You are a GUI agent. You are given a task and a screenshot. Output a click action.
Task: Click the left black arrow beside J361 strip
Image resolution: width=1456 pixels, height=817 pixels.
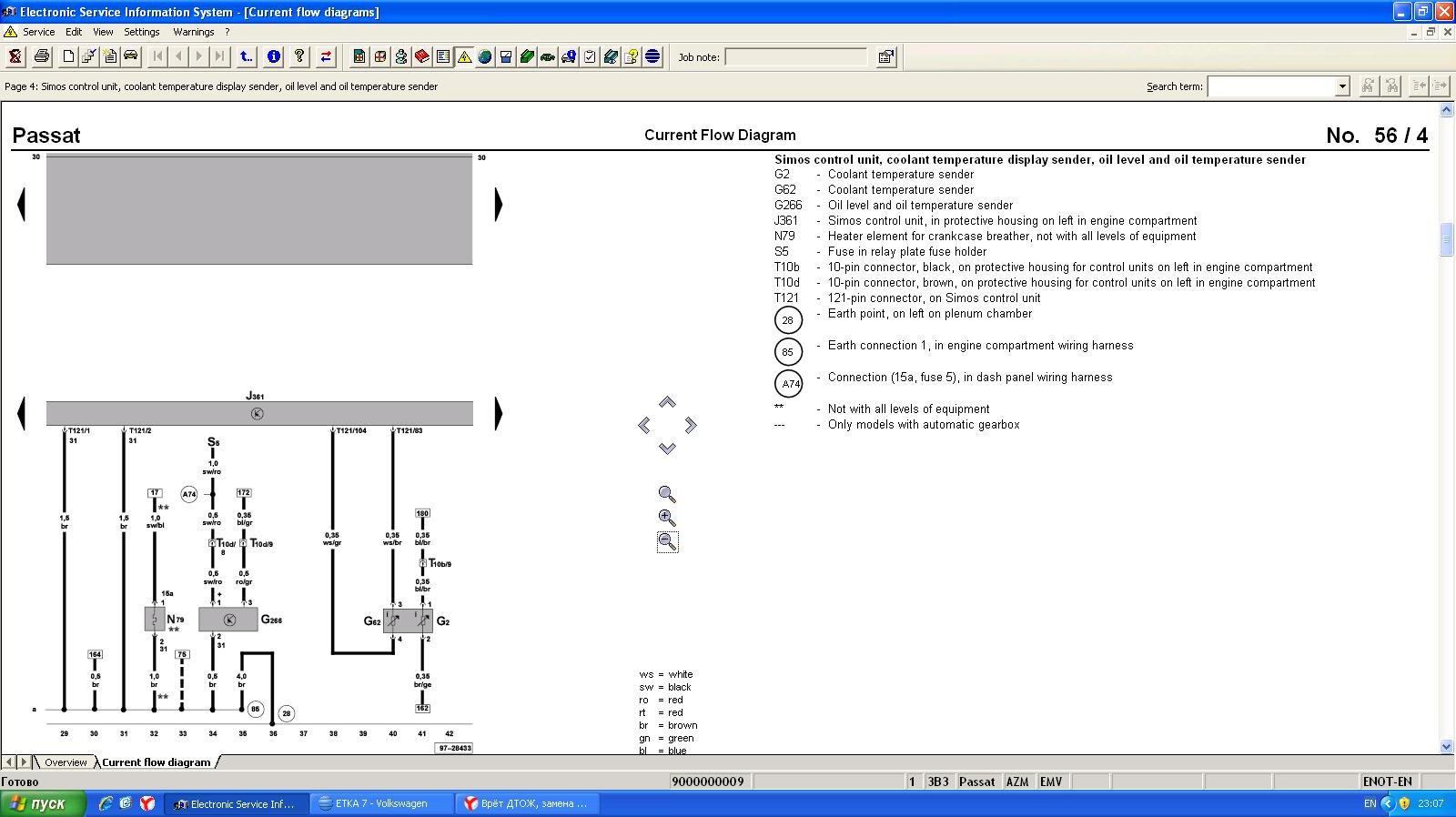[21, 414]
